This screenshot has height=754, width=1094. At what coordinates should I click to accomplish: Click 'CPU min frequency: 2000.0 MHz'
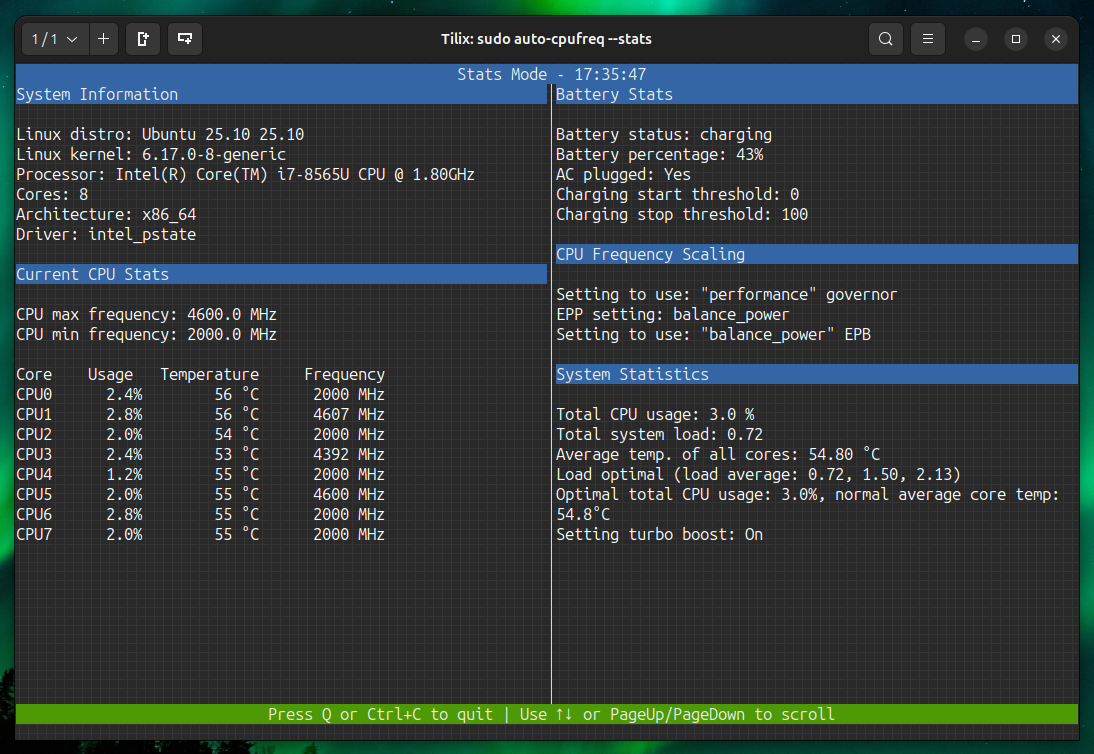coord(147,335)
